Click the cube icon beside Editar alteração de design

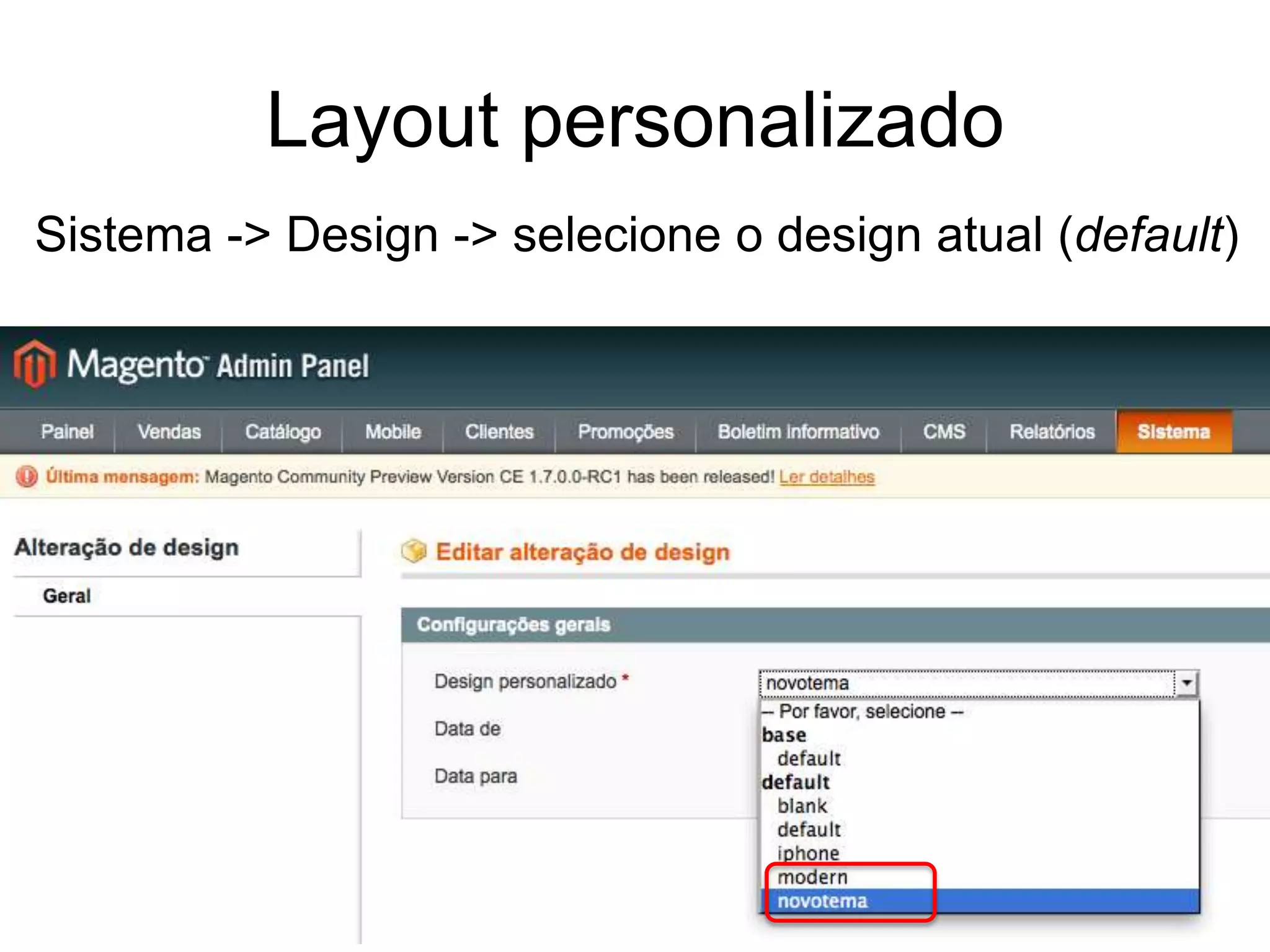click(414, 551)
